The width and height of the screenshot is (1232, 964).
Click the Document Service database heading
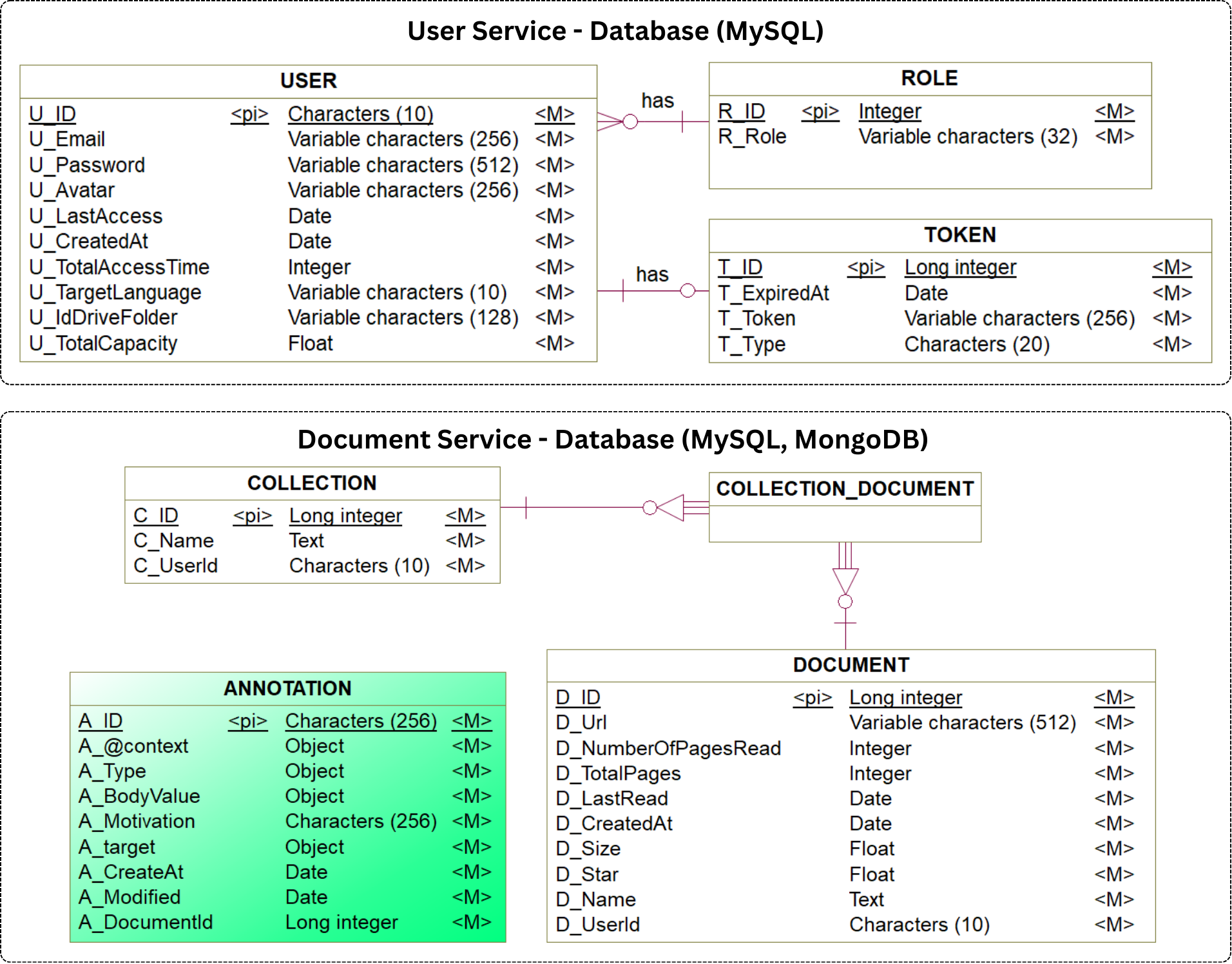pyautogui.click(x=613, y=439)
